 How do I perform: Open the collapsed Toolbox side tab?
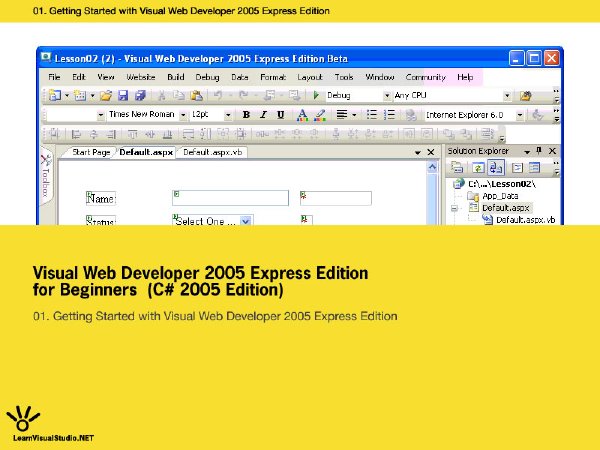(46, 177)
